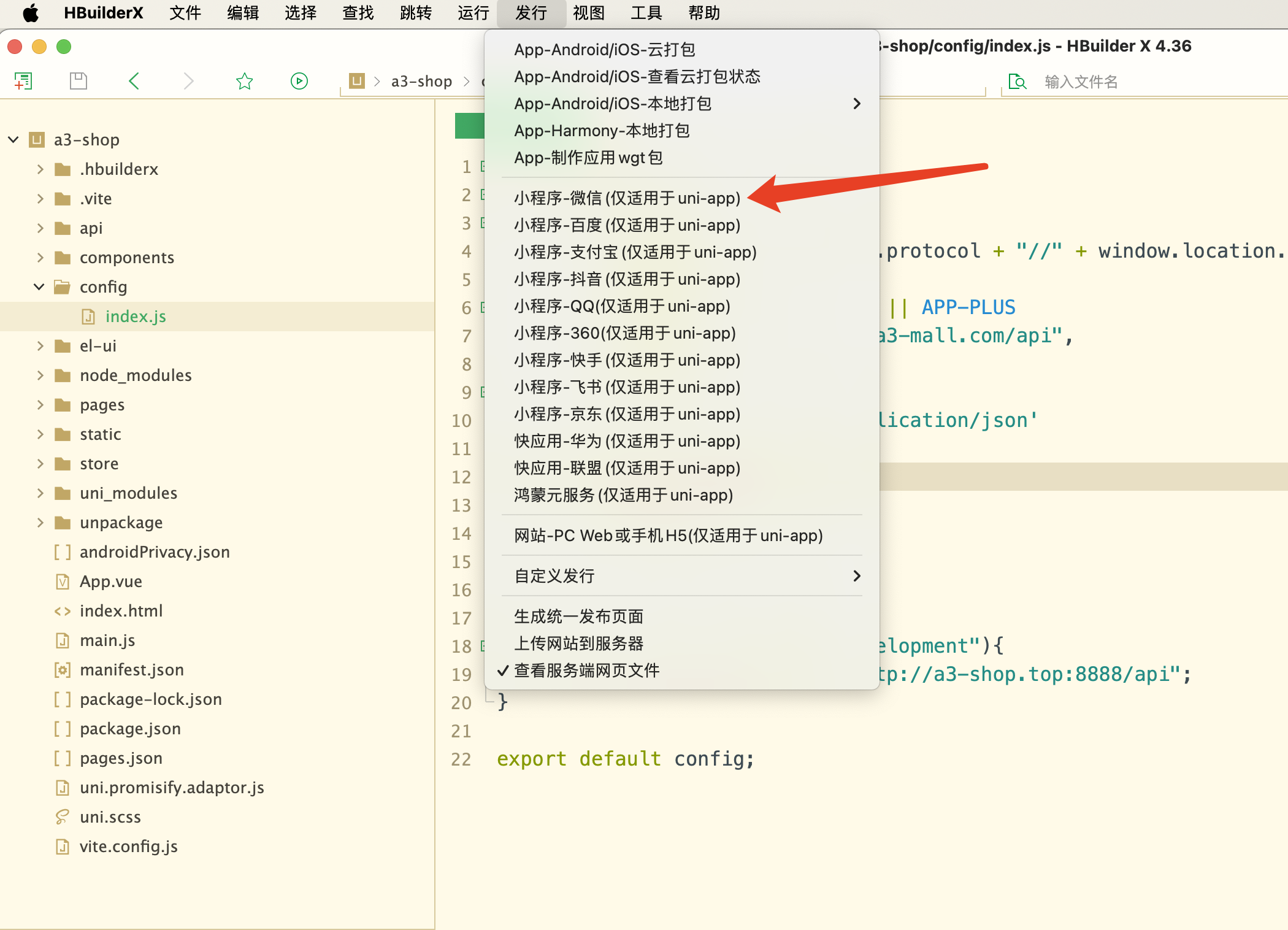Expand the node_modules folder
The height and width of the screenshot is (930, 1288).
tap(40, 375)
